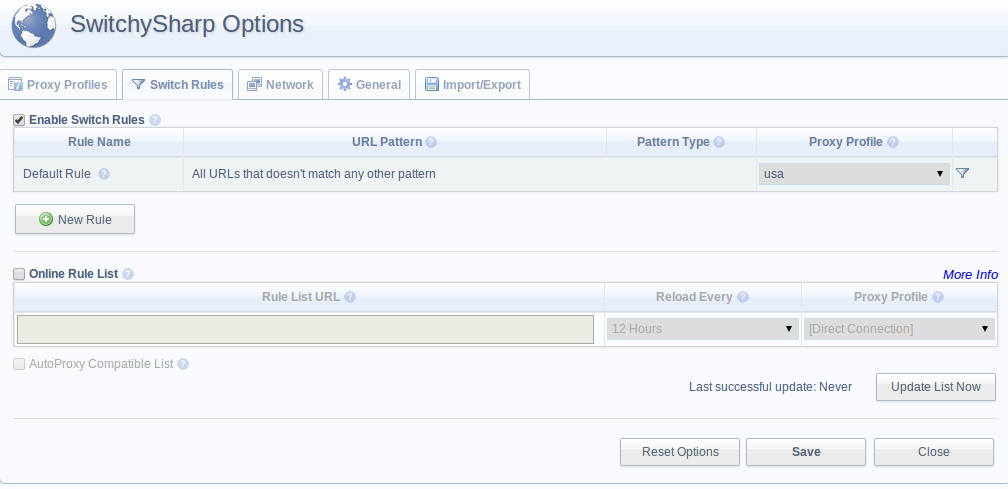The width and height of the screenshot is (1008, 489).
Task: Click help icon beside Online Rule List Proxy Profile header
Action: (x=938, y=297)
